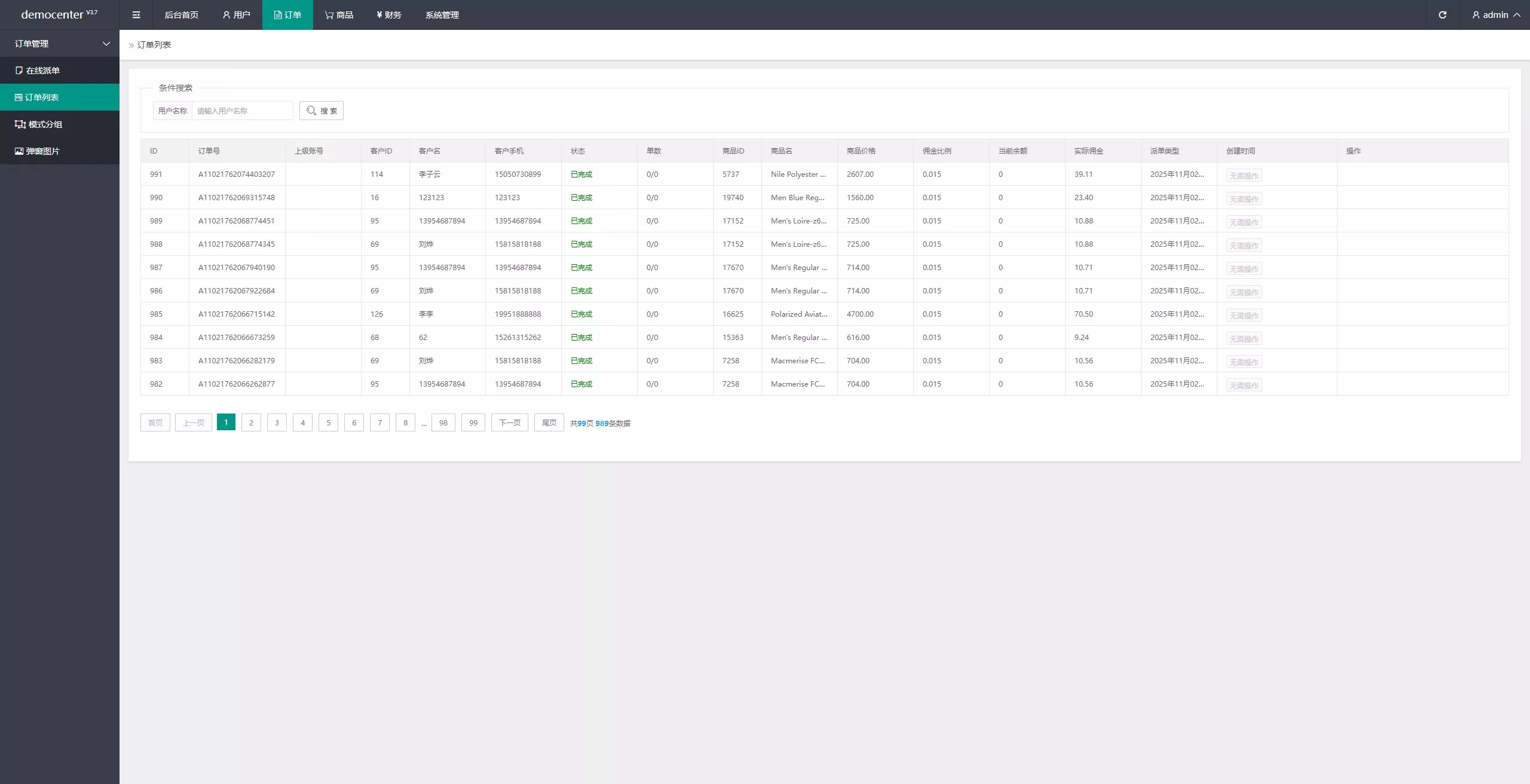
Task: Open the 用户 users menu
Action: pyautogui.click(x=236, y=15)
